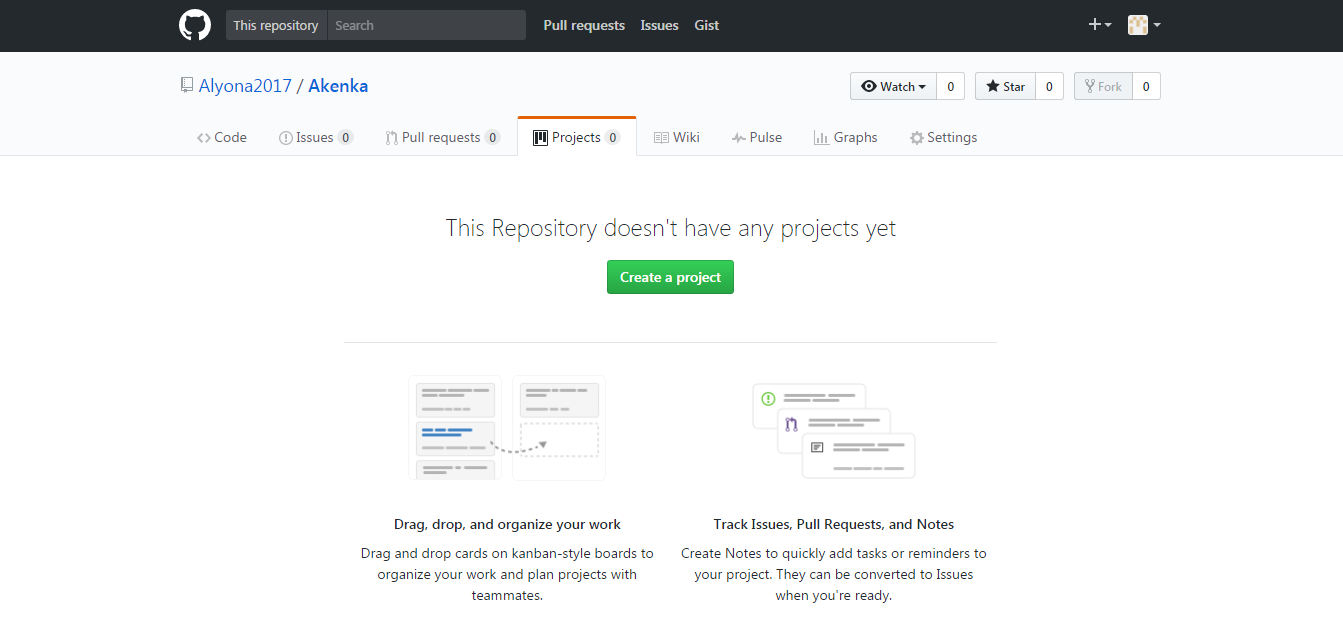Click the Akenka repository name link
The height and width of the screenshot is (636, 1343).
click(338, 86)
